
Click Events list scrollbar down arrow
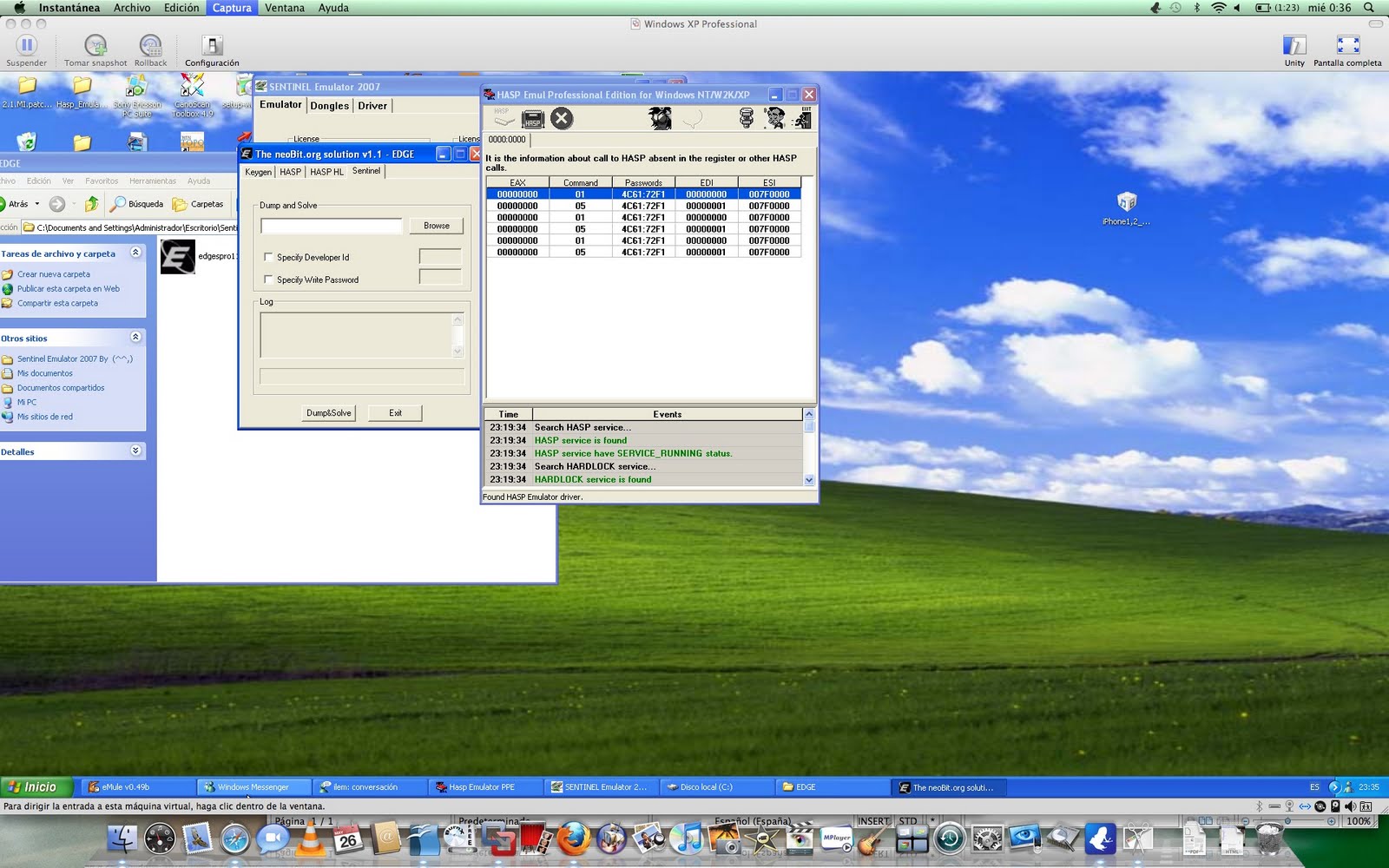809,480
